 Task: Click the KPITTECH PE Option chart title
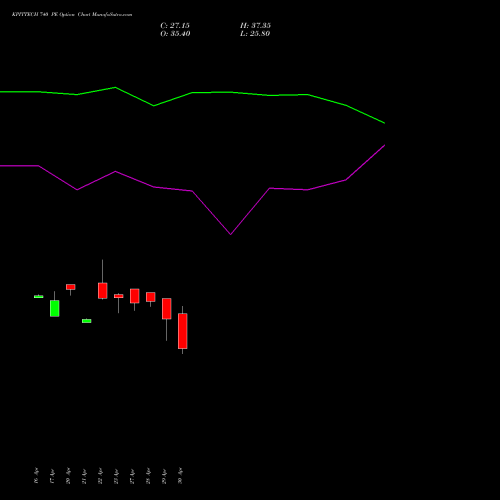(x=72, y=15)
